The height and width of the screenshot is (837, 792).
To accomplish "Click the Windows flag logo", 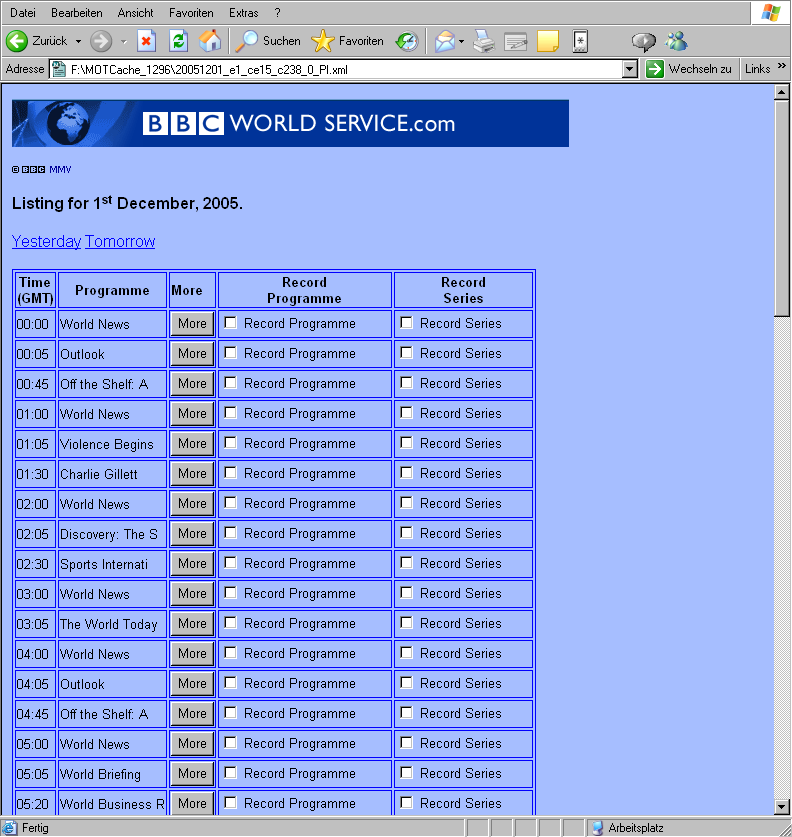I will pyautogui.click(x=771, y=12).
